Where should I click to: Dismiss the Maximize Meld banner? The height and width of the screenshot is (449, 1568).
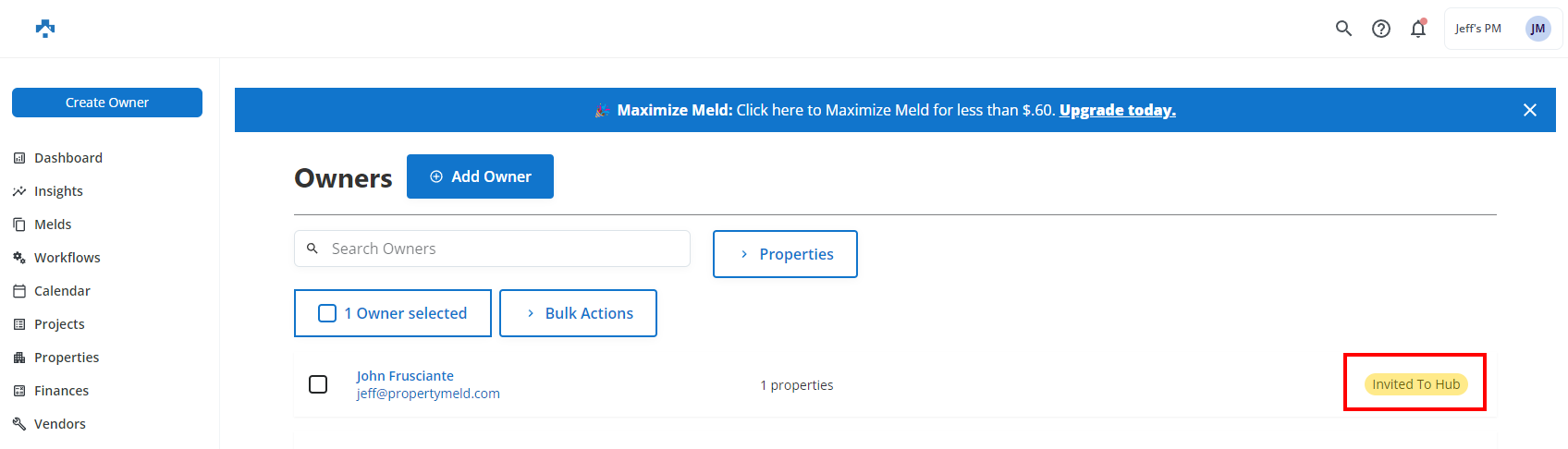click(x=1530, y=110)
